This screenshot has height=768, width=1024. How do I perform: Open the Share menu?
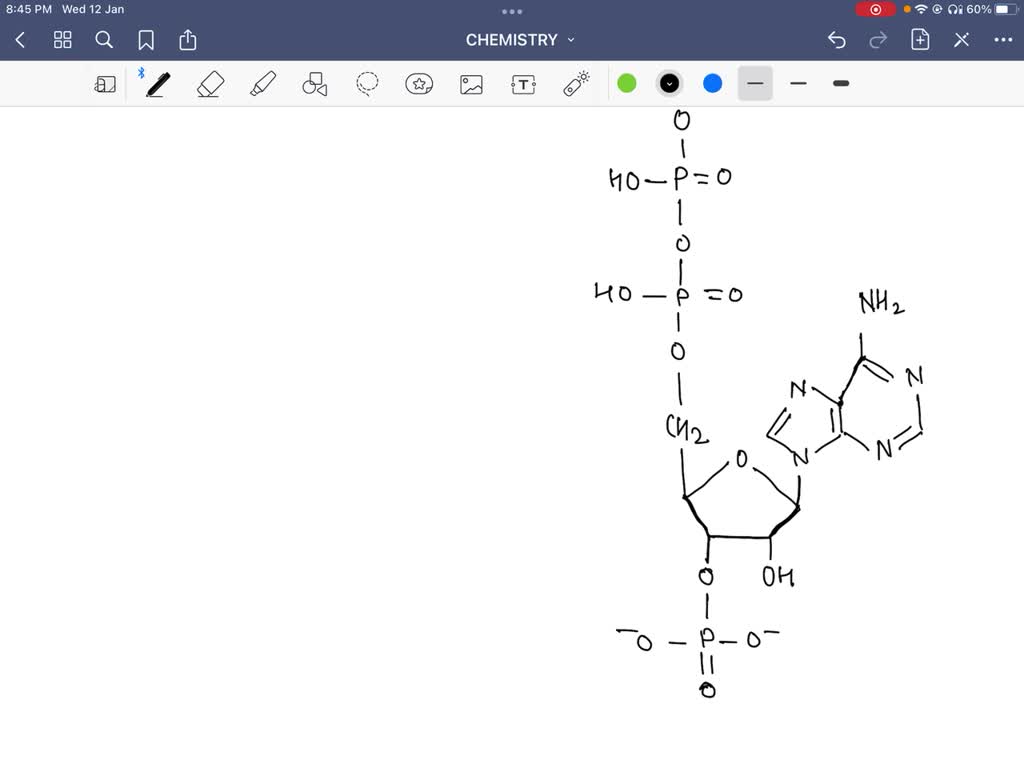pos(188,40)
